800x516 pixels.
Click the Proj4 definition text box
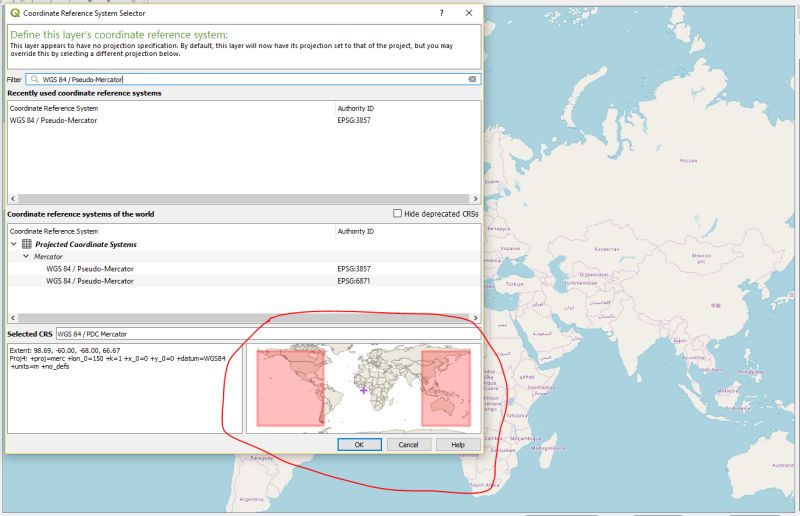[124, 388]
